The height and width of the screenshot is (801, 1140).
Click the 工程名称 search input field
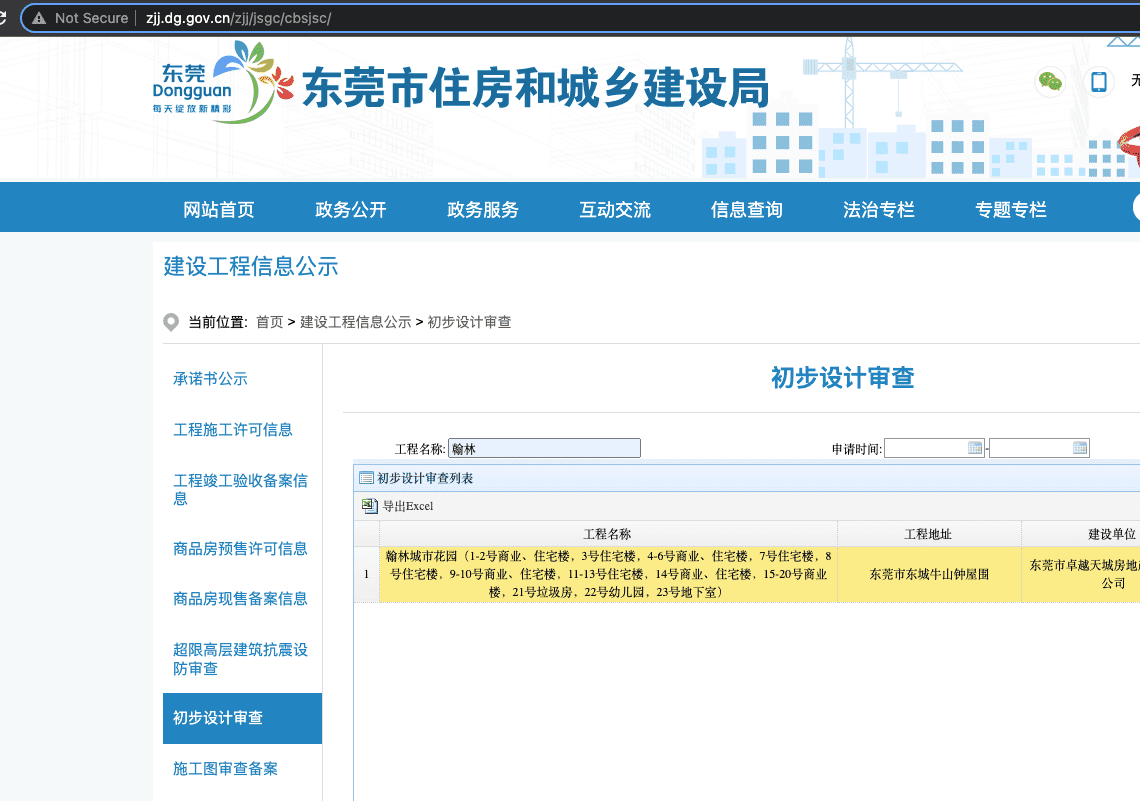544,448
